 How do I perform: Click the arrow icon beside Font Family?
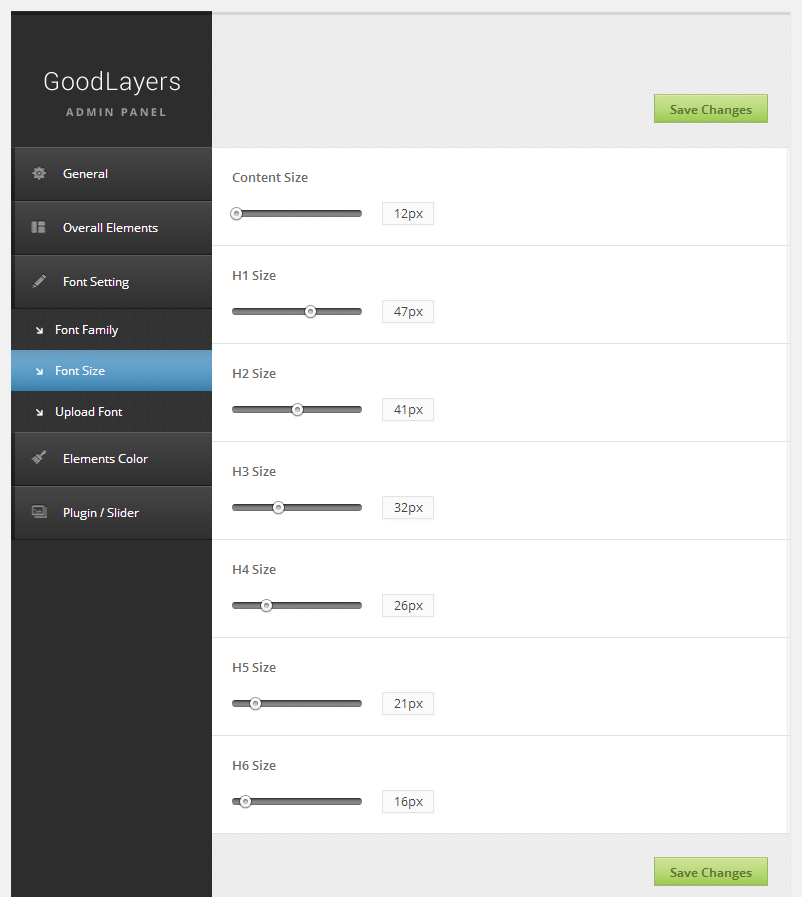tap(39, 331)
